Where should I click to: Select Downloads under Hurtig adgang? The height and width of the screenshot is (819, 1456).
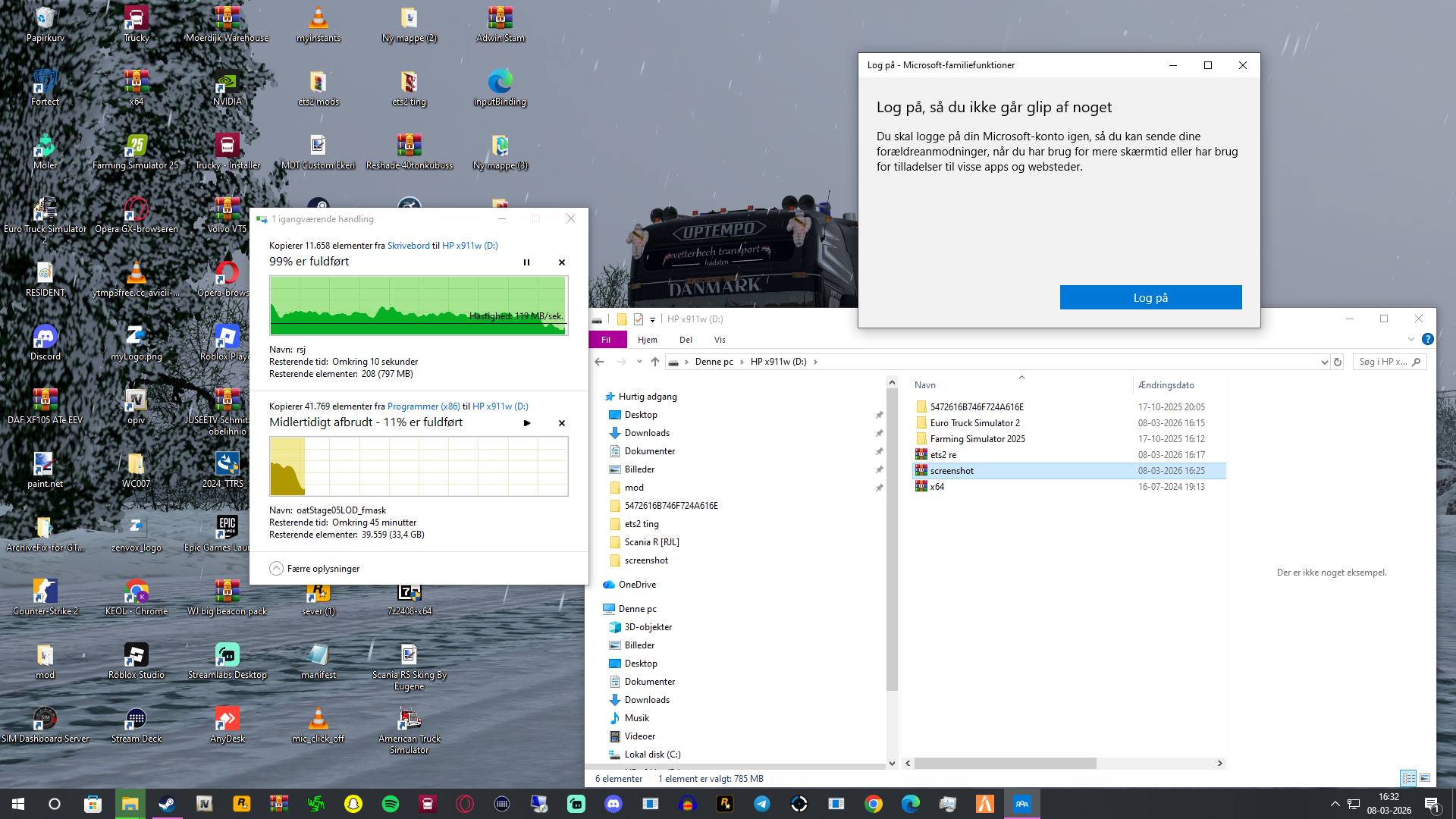click(647, 433)
